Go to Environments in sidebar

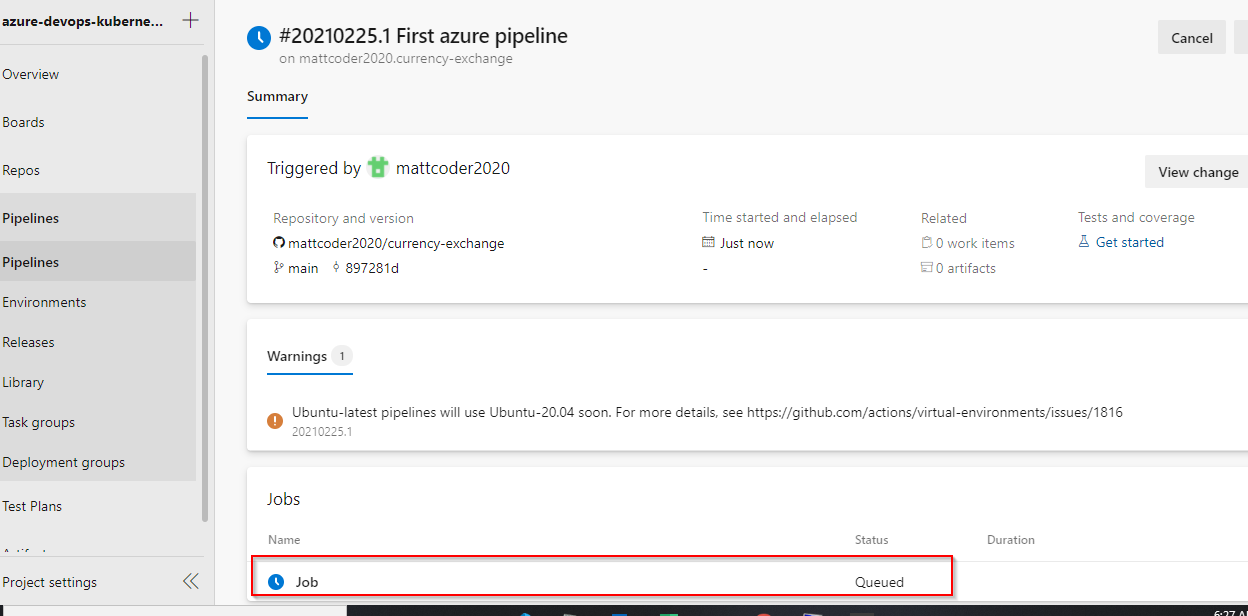click(44, 302)
